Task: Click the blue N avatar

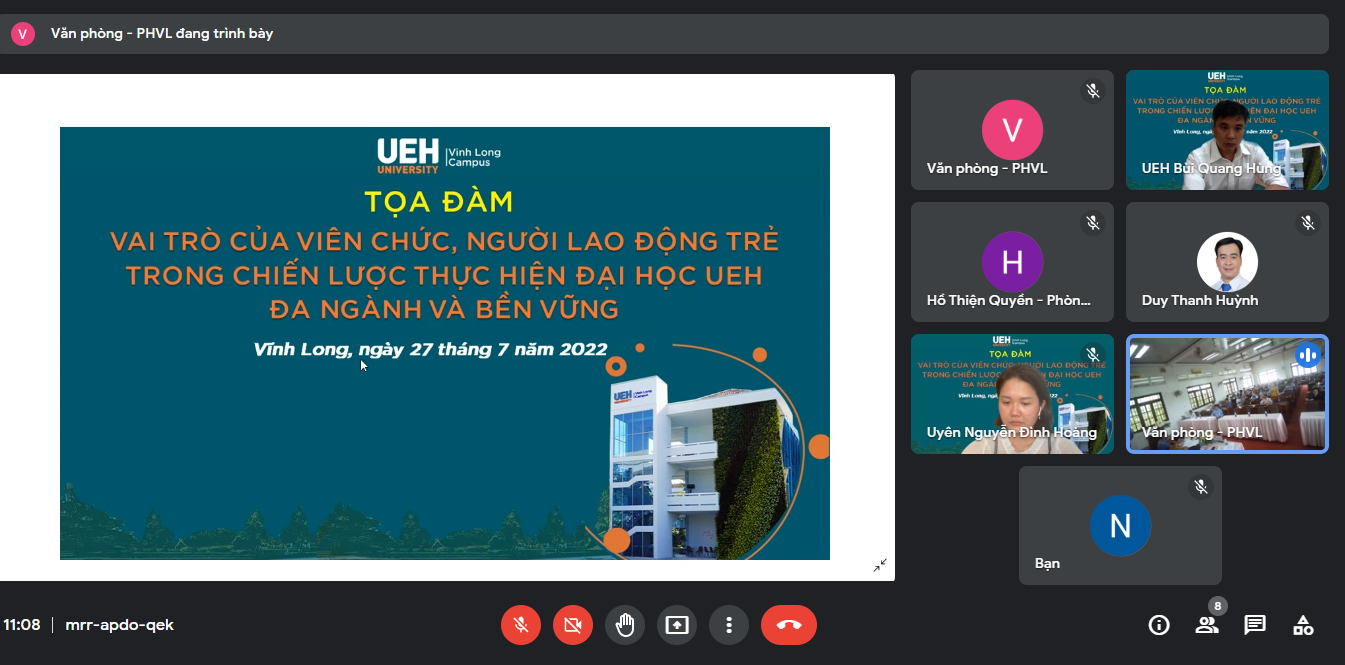Action: click(1120, 525)
